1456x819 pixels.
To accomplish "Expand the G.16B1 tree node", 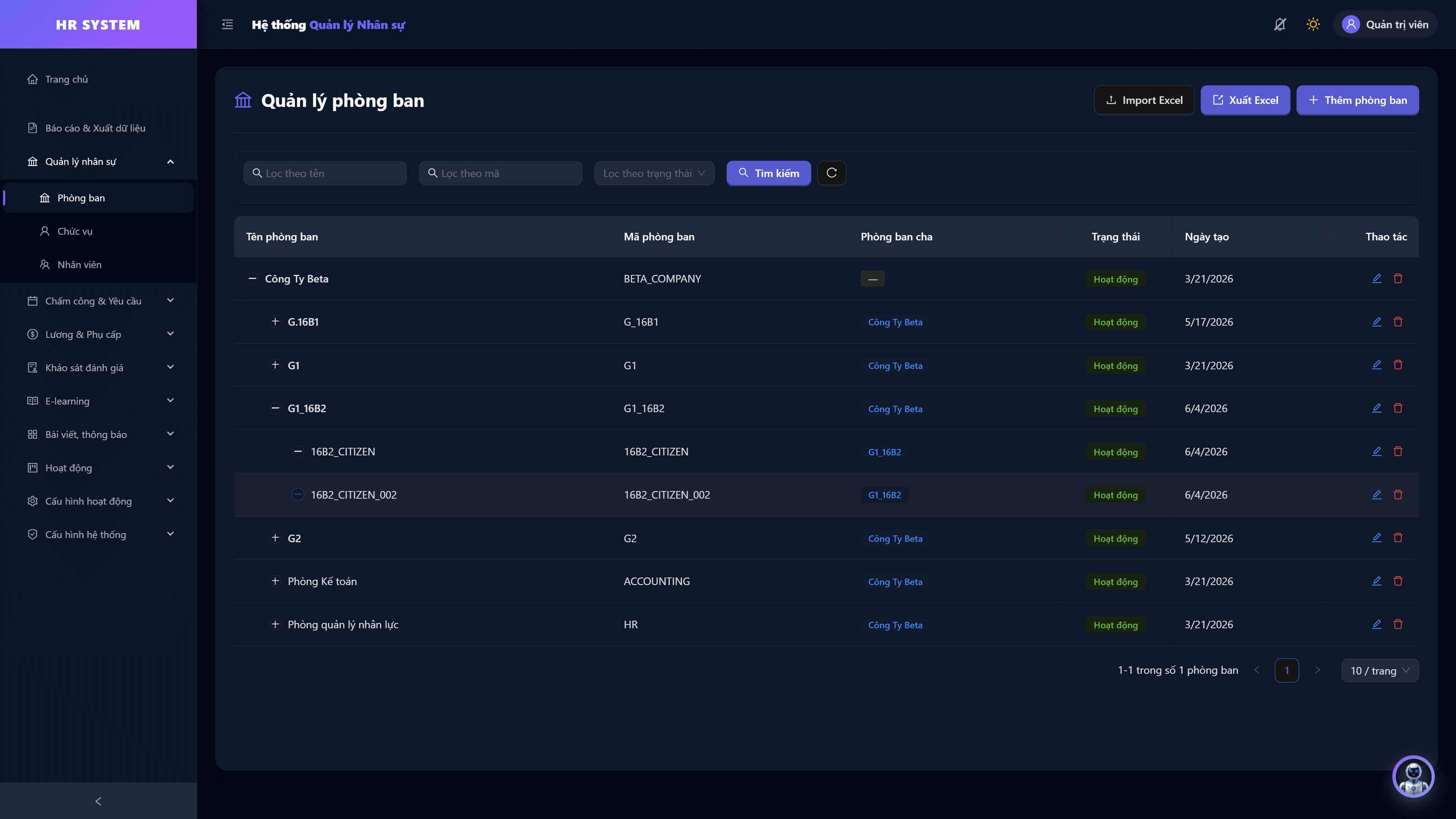I will coord(275,322).
